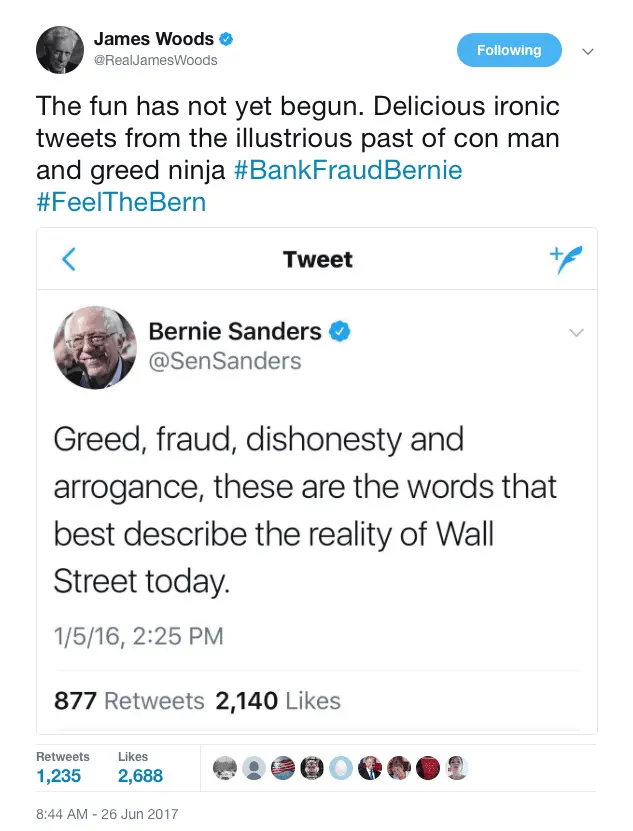Click the default egg liker avatar
The image size is (633, 831).
[341, 767]
